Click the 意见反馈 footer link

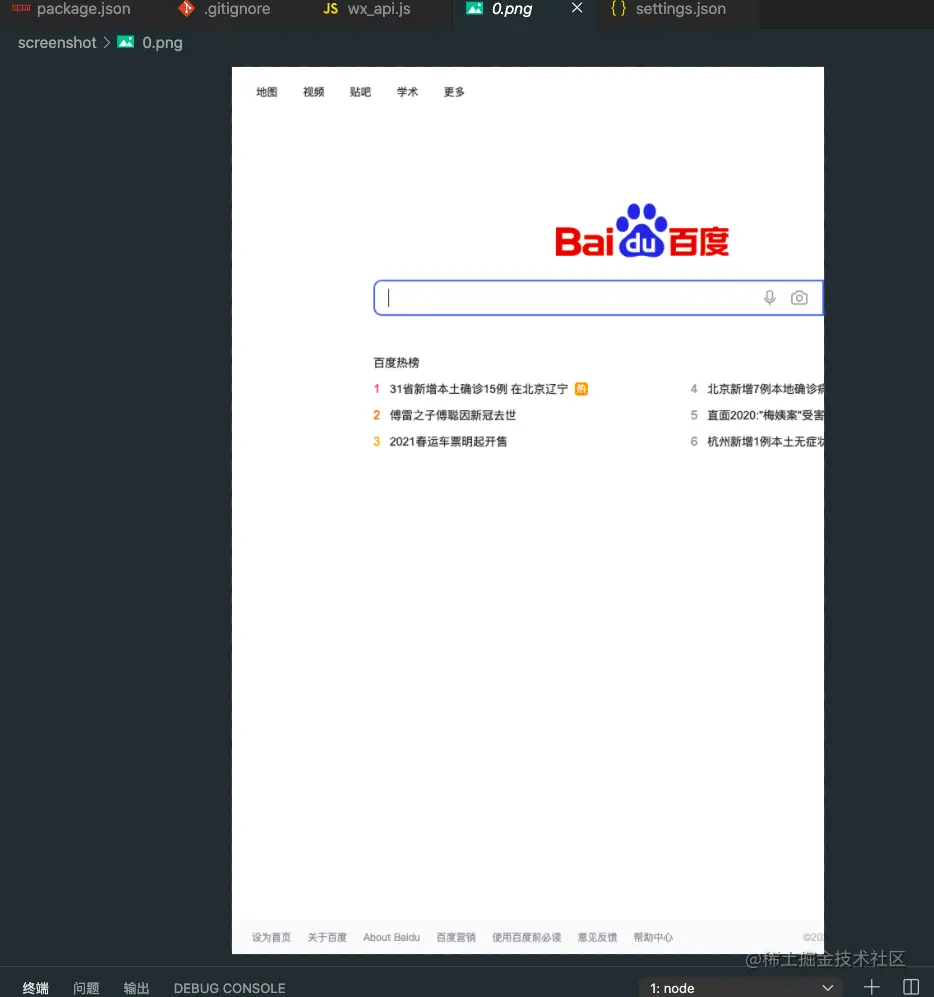click(597, 937)
